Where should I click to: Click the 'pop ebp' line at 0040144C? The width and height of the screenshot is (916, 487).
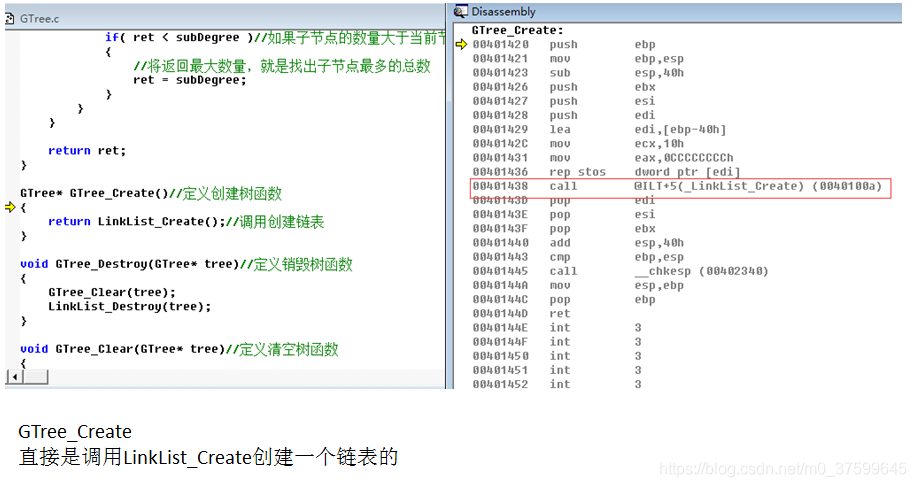click(564, 300)
